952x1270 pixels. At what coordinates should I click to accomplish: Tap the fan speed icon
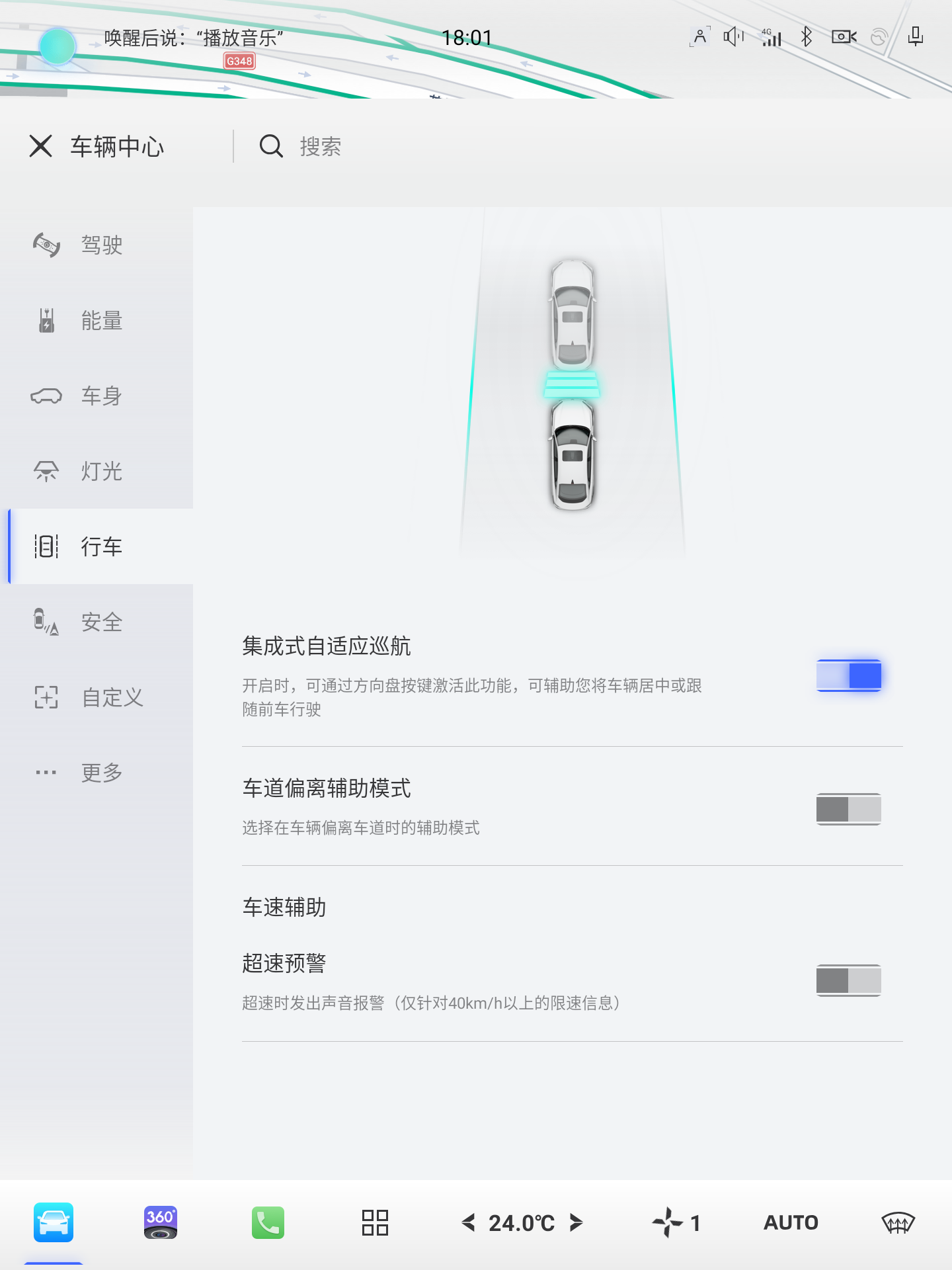pyautogui.click(x=668, y=1222)
